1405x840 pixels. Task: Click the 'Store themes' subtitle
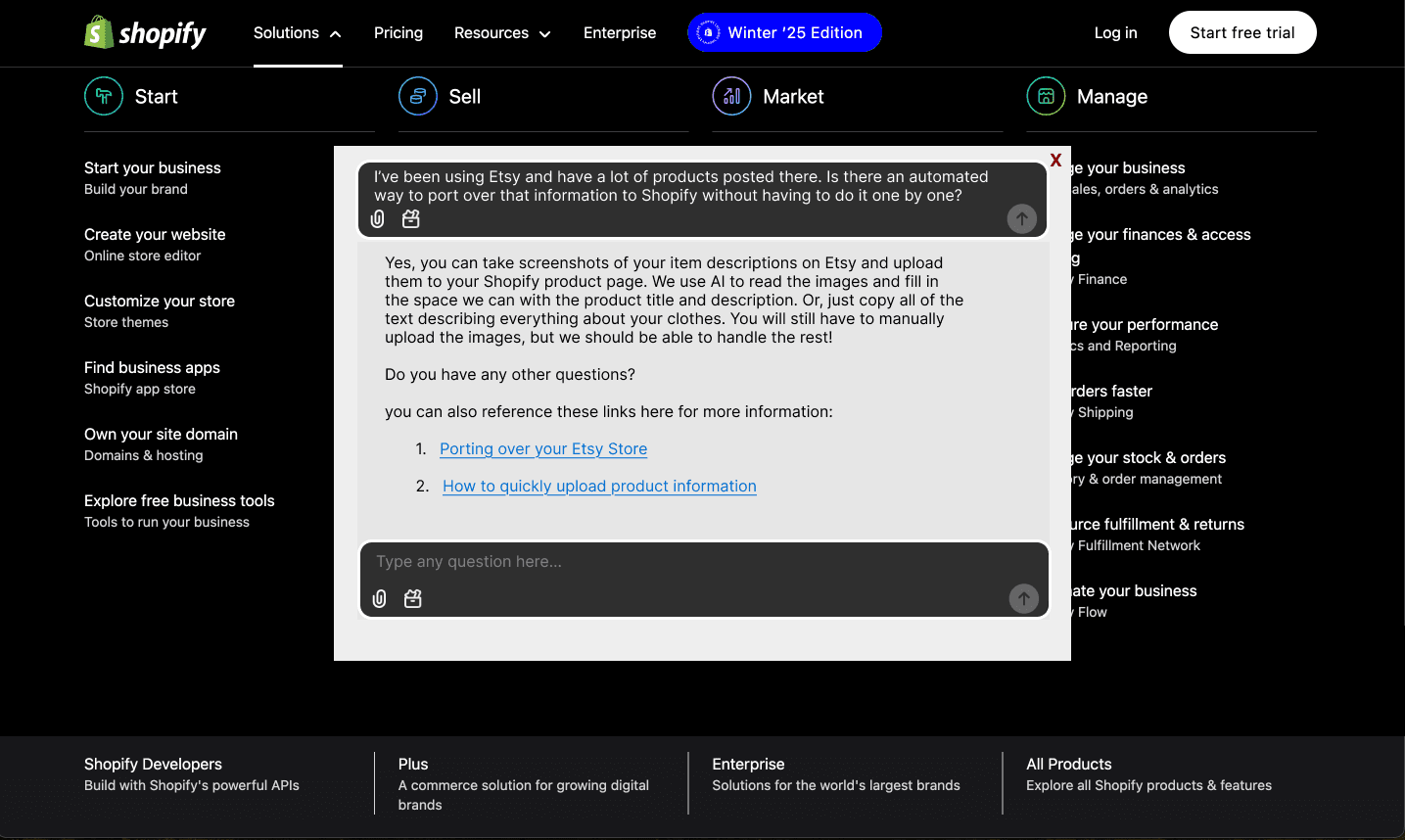click(x=126, y=322)
